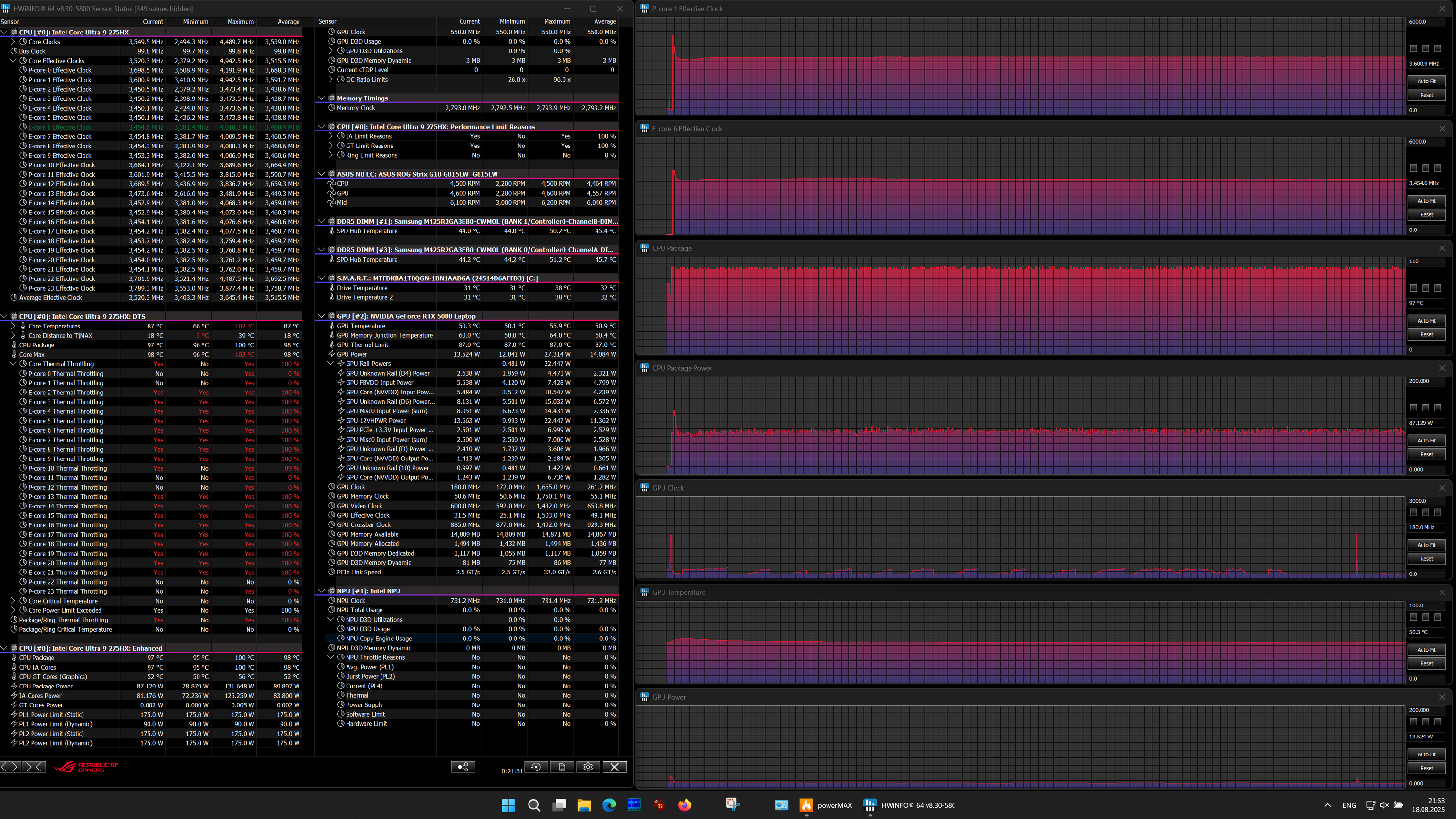Click the Maximum column header on left
The image size is (1456, 819).
point(240,21)
